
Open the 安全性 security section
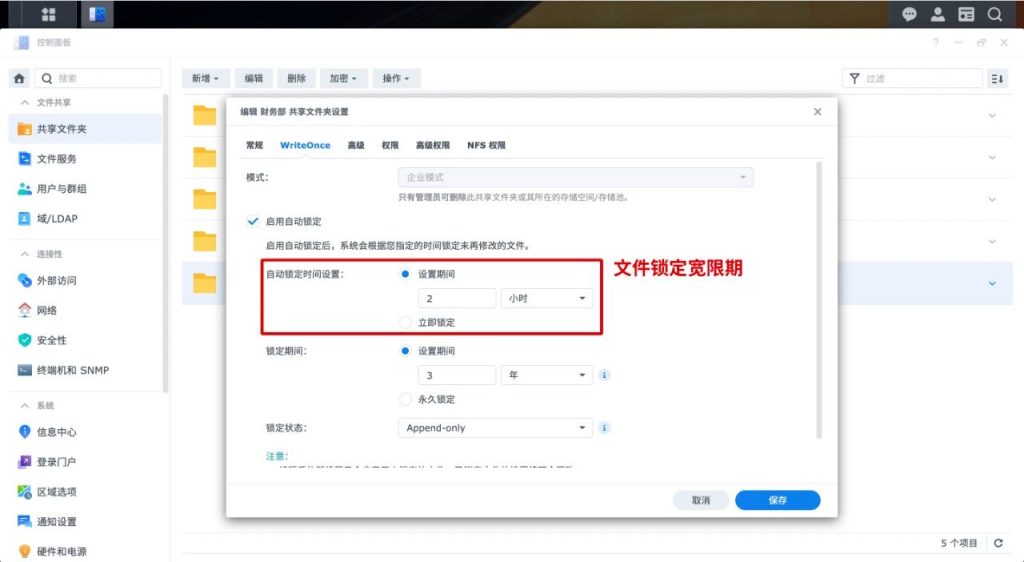[x=51, y=340]
